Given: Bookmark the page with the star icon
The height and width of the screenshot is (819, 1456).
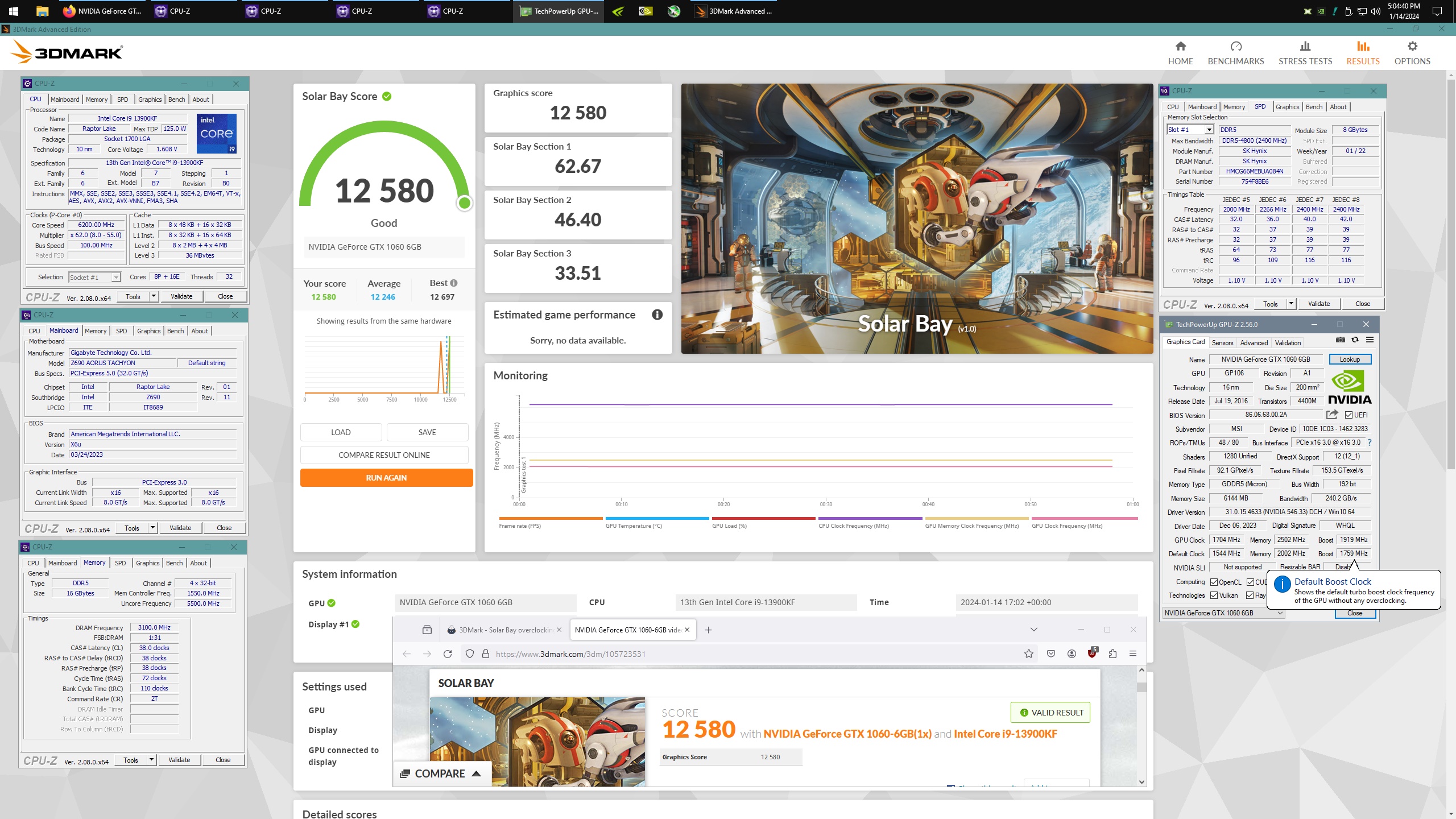Looking at the screenshot, I should coord(1029,654).
